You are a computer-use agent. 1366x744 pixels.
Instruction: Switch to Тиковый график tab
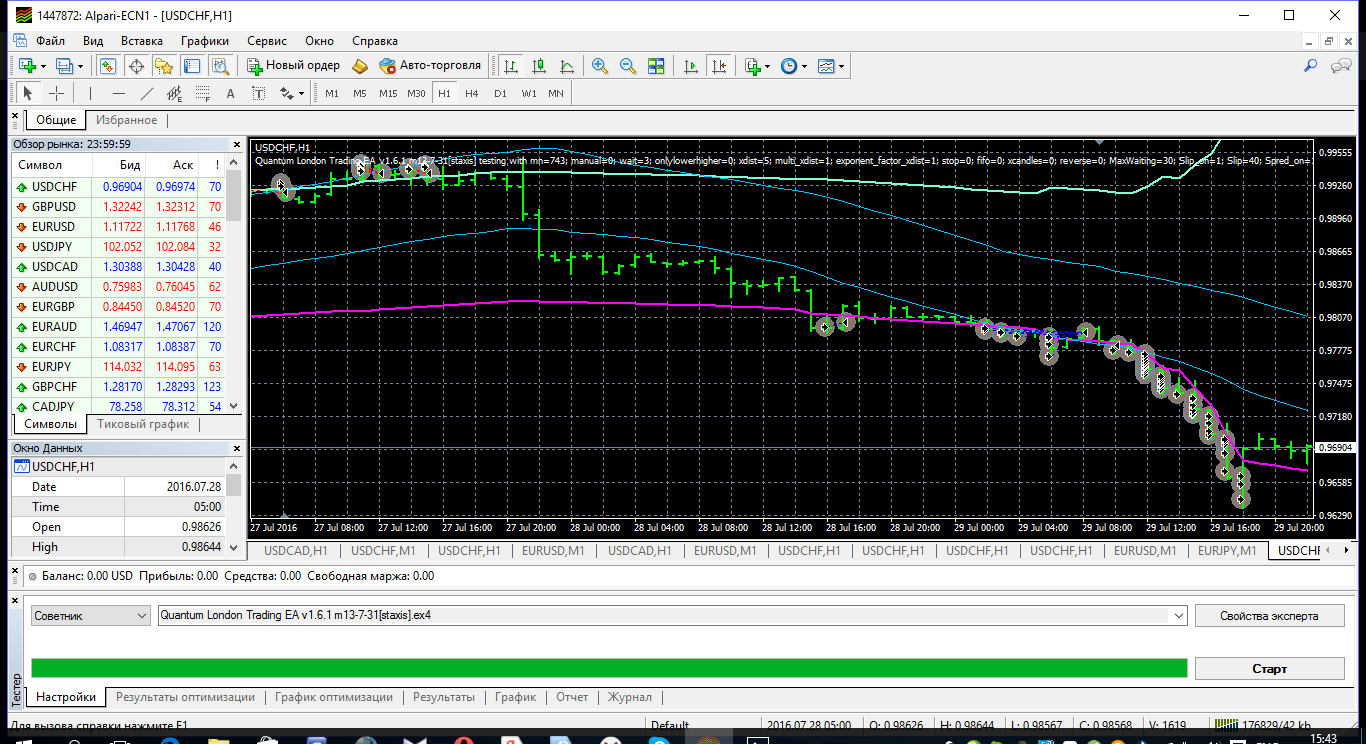tap(143, 424)
